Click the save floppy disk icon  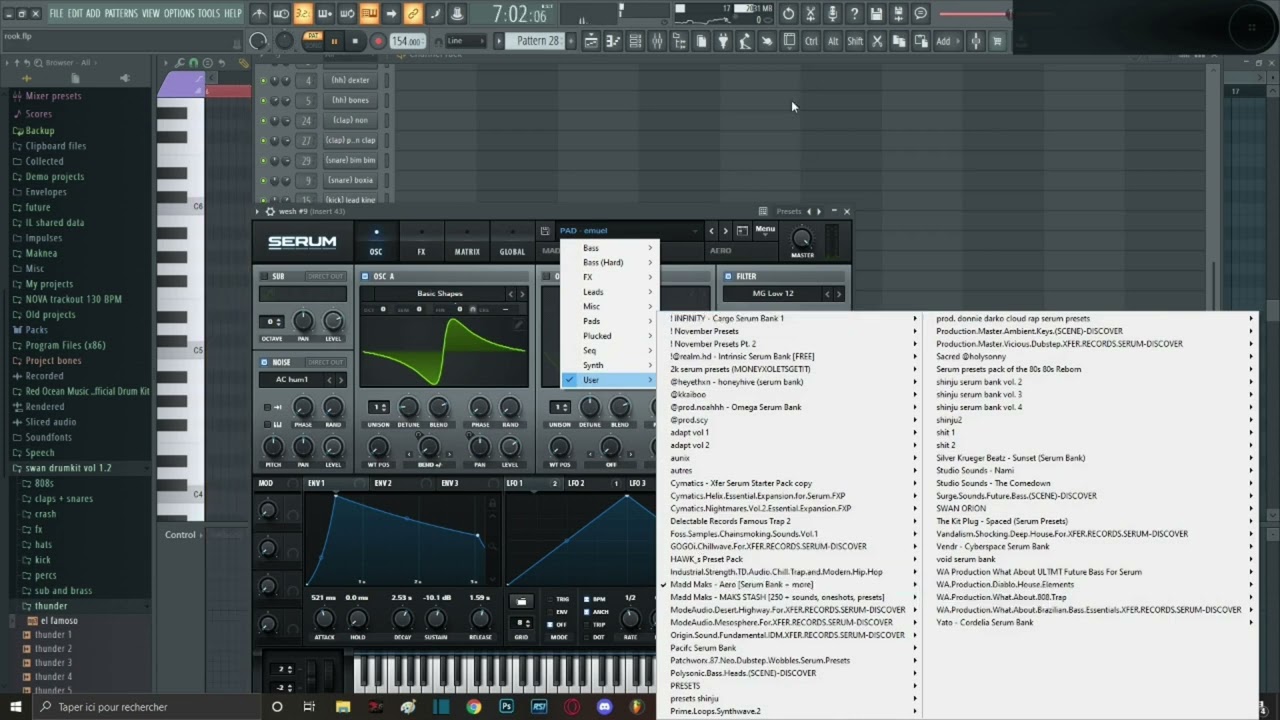tap(876, 14)
